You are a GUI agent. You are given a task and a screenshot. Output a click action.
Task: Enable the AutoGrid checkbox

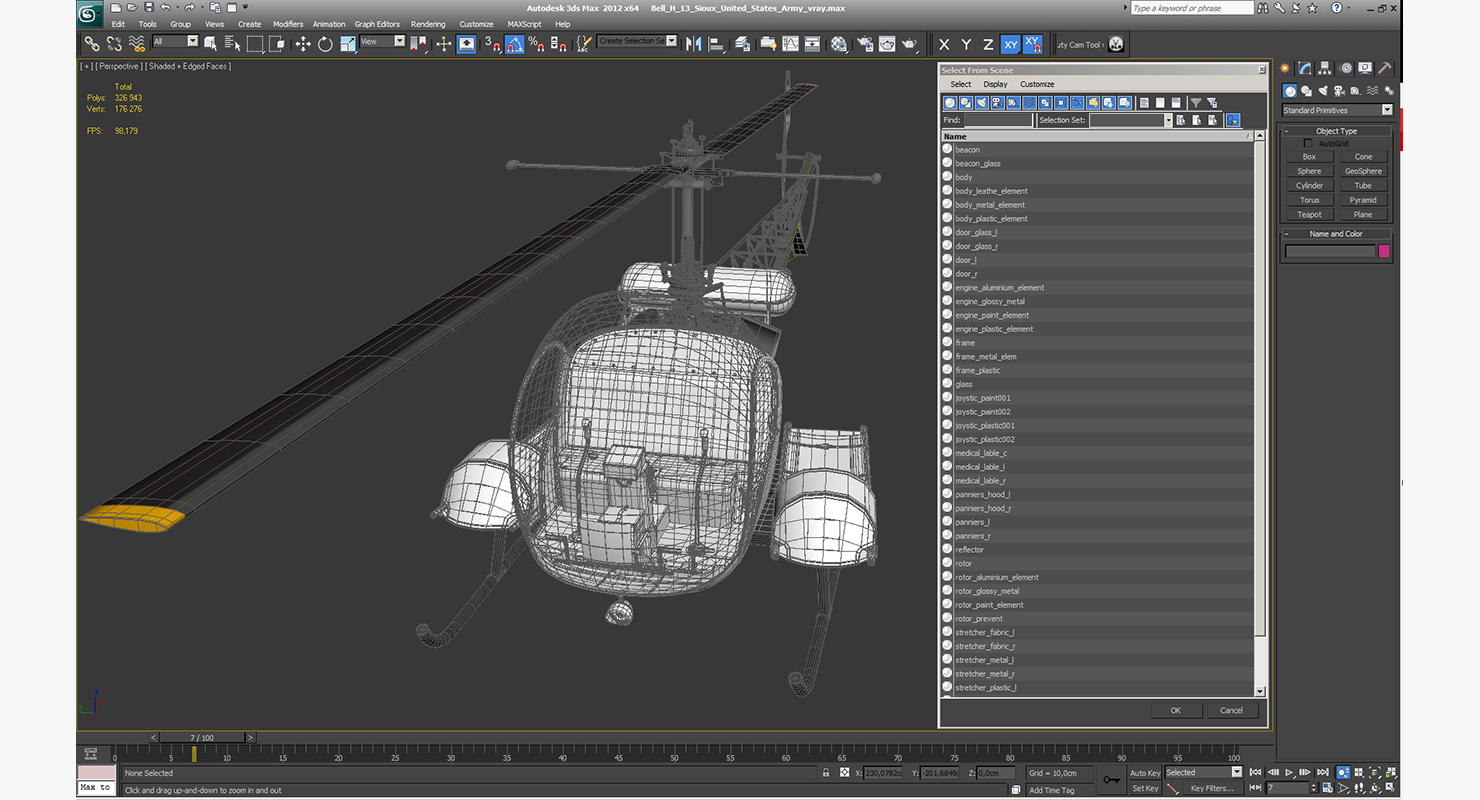pyautogui.click(x=1308, y=143)
